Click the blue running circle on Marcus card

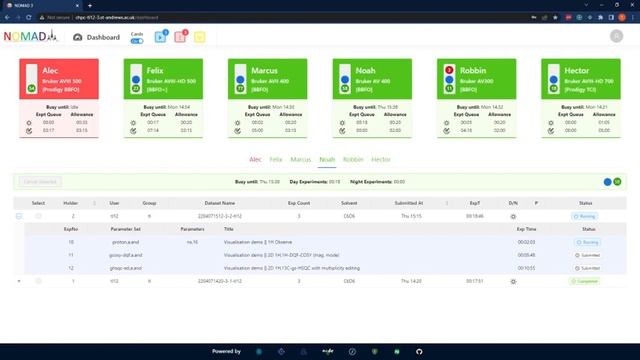[240, 80]
